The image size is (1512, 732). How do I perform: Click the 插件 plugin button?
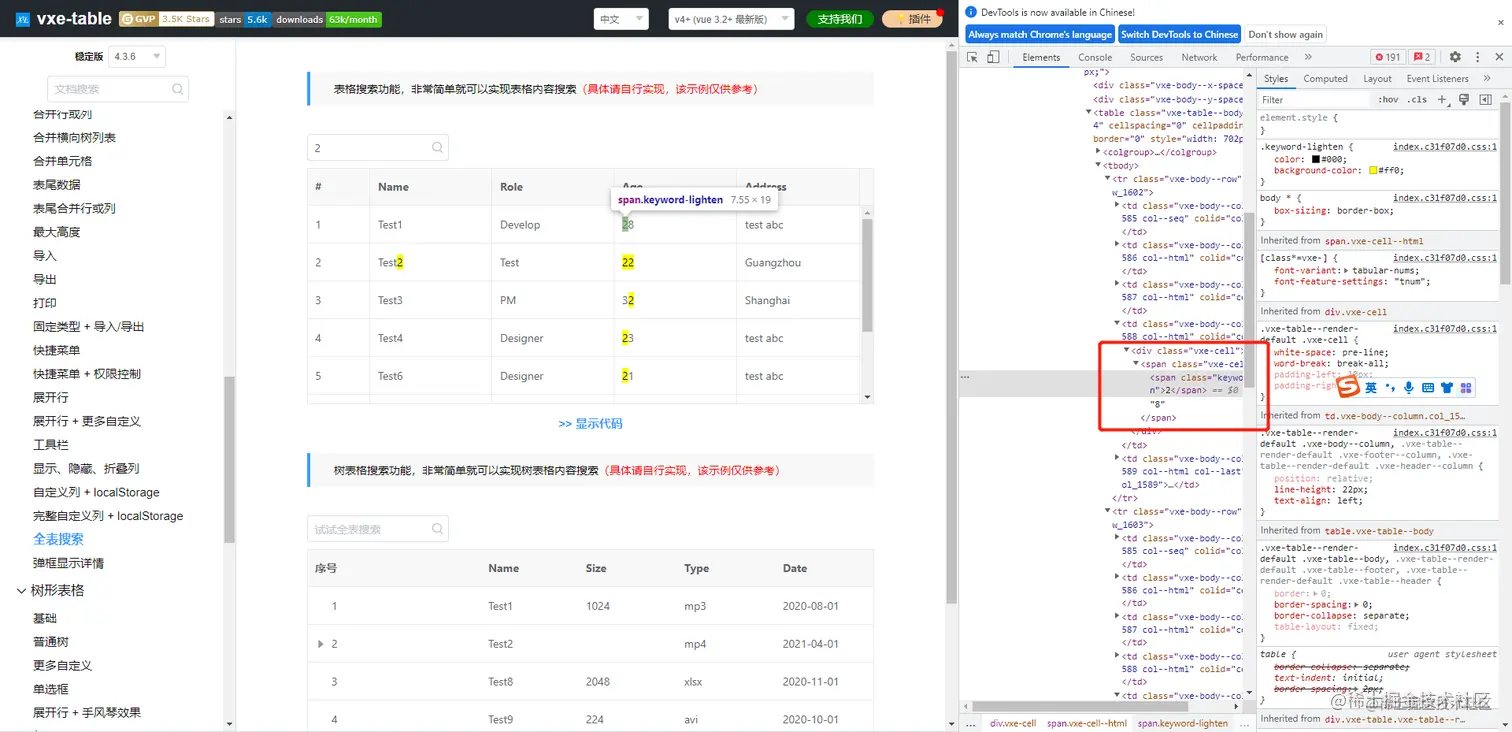912,19
